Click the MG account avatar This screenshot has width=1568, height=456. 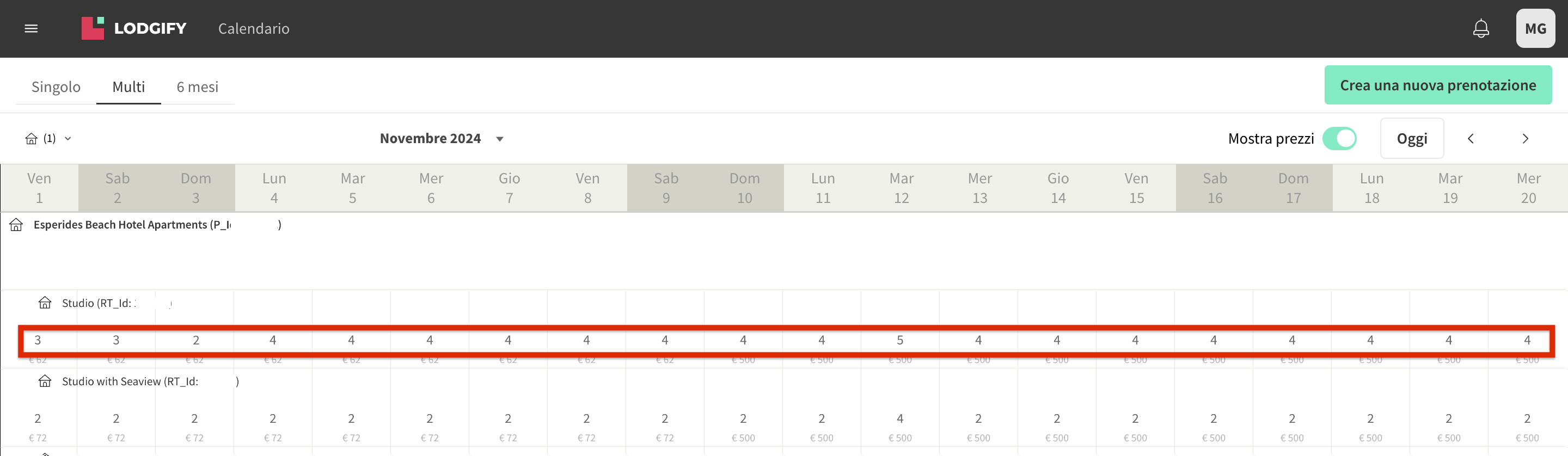point(1536,28)
